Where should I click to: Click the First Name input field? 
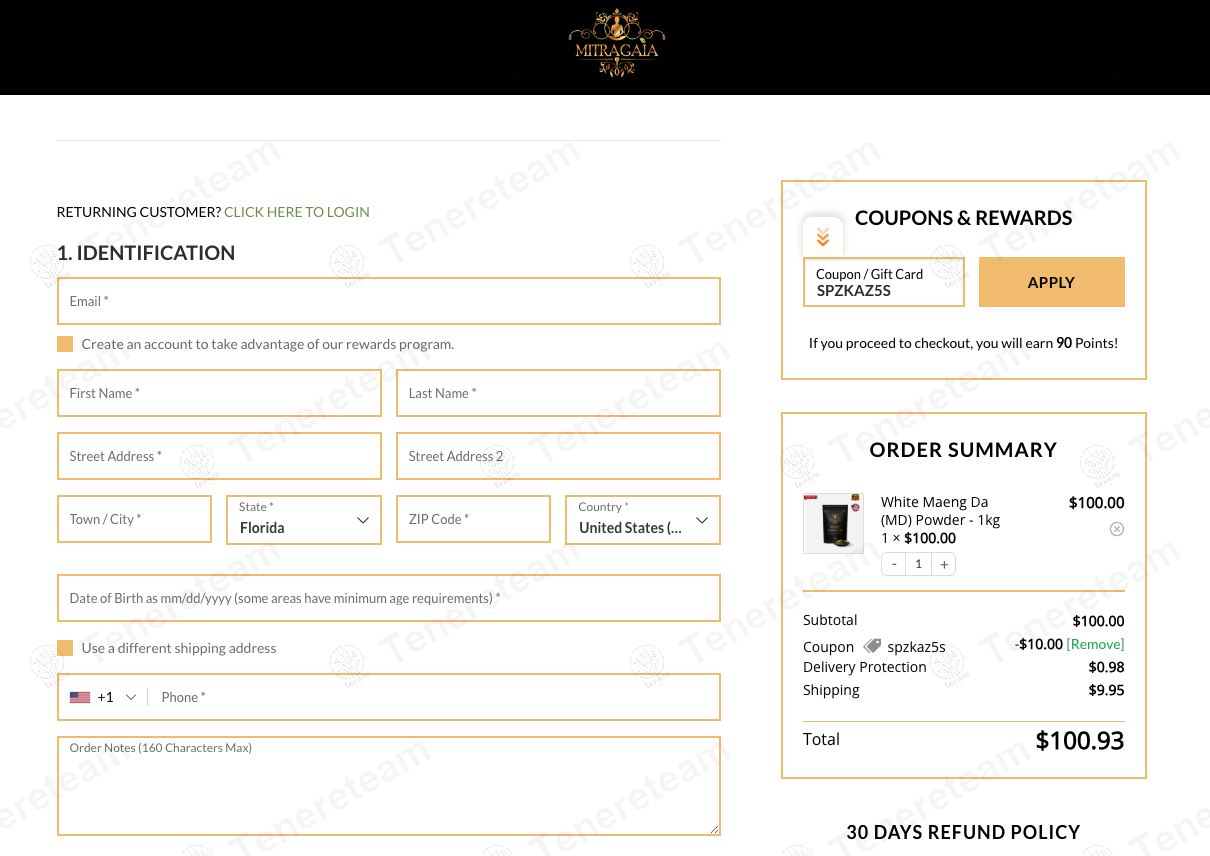click(x=219, y=393)
